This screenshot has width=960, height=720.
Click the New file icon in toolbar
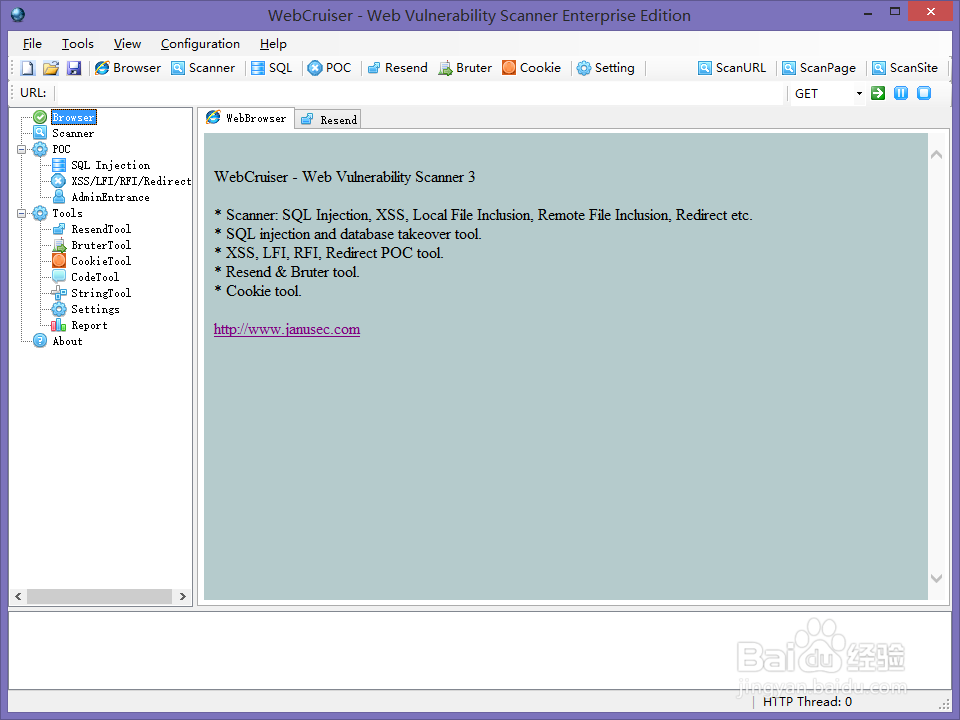pyautogui.click(x=28, y=68)
